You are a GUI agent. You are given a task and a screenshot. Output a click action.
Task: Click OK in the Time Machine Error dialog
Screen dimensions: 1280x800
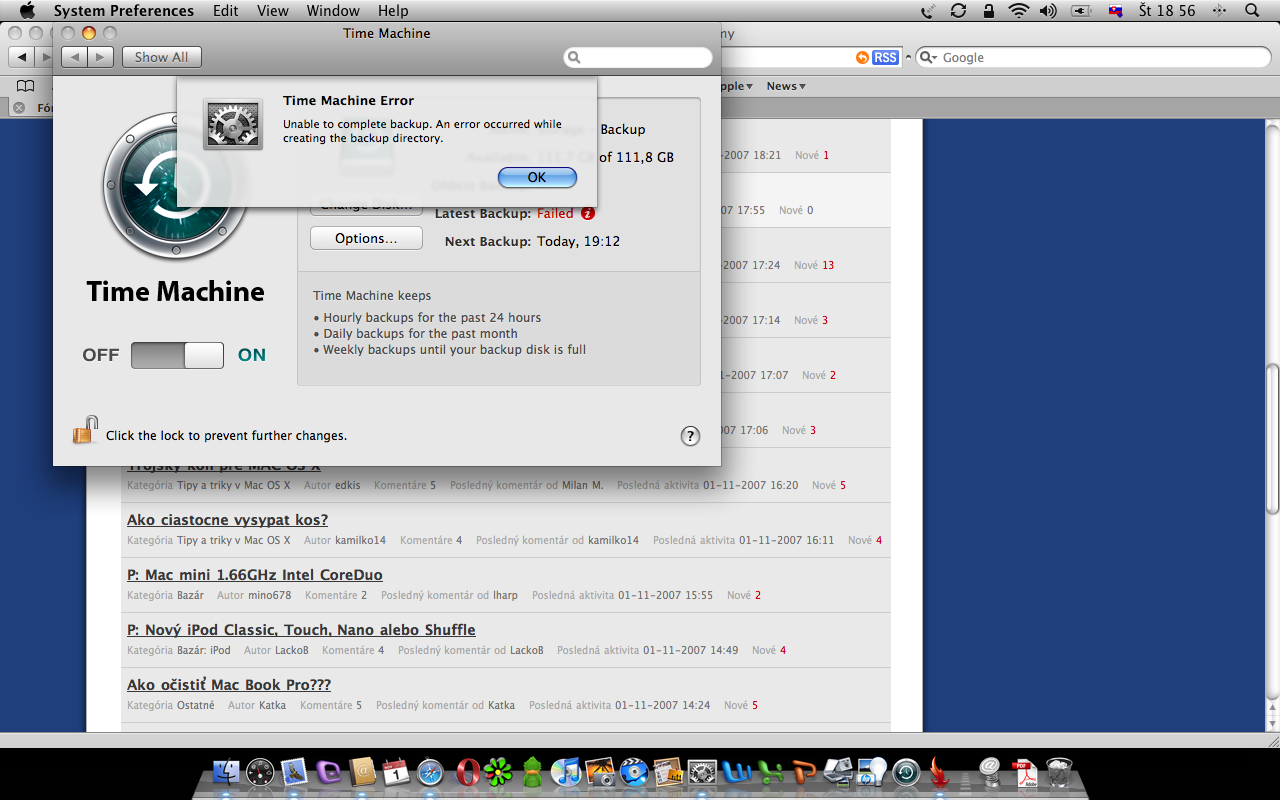537,177
